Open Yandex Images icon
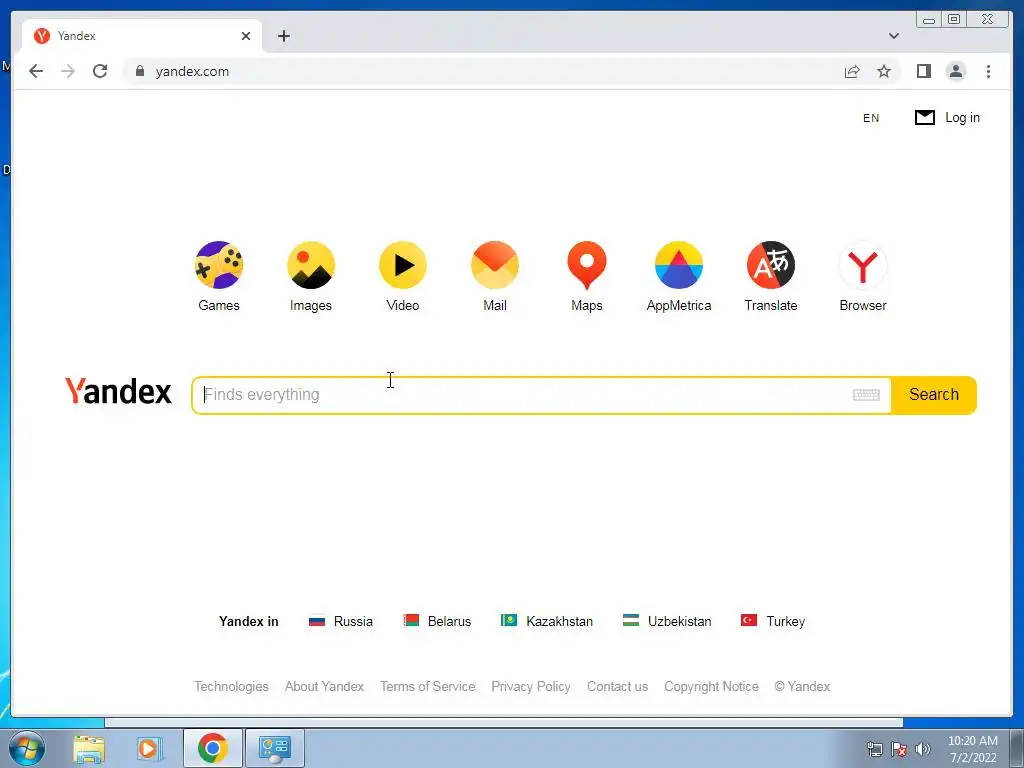The image size is (1024, 768). (311, 265)
